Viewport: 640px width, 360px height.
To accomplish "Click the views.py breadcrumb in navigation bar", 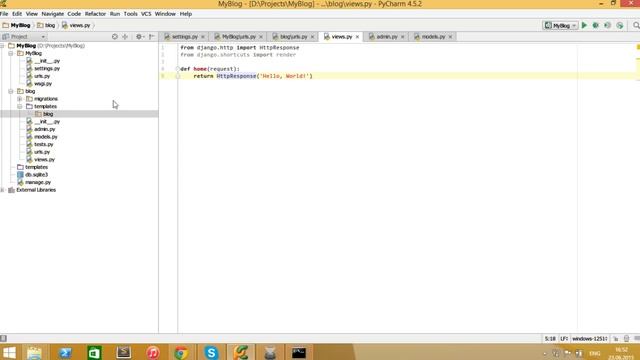I will pyautogui.click(x=76, y=25).
